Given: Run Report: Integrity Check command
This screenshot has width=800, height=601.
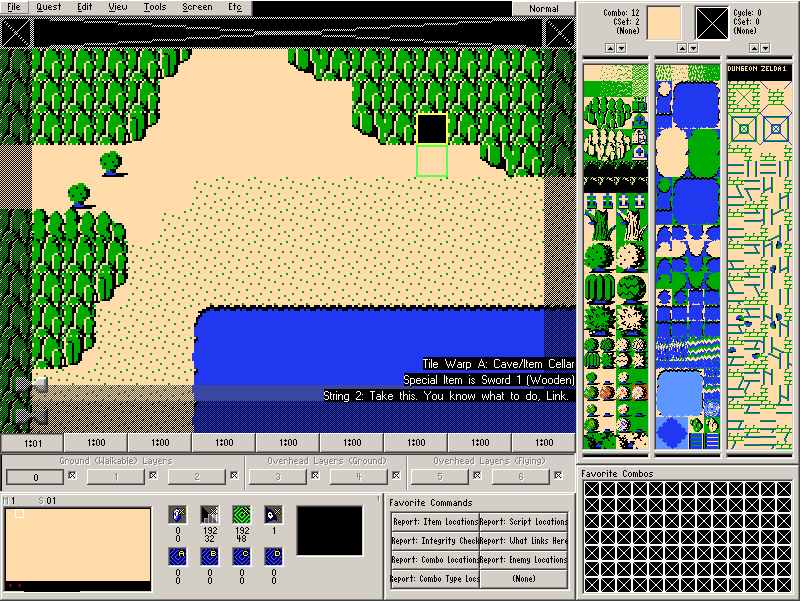Looking at the screenshot, I should 435,540.
